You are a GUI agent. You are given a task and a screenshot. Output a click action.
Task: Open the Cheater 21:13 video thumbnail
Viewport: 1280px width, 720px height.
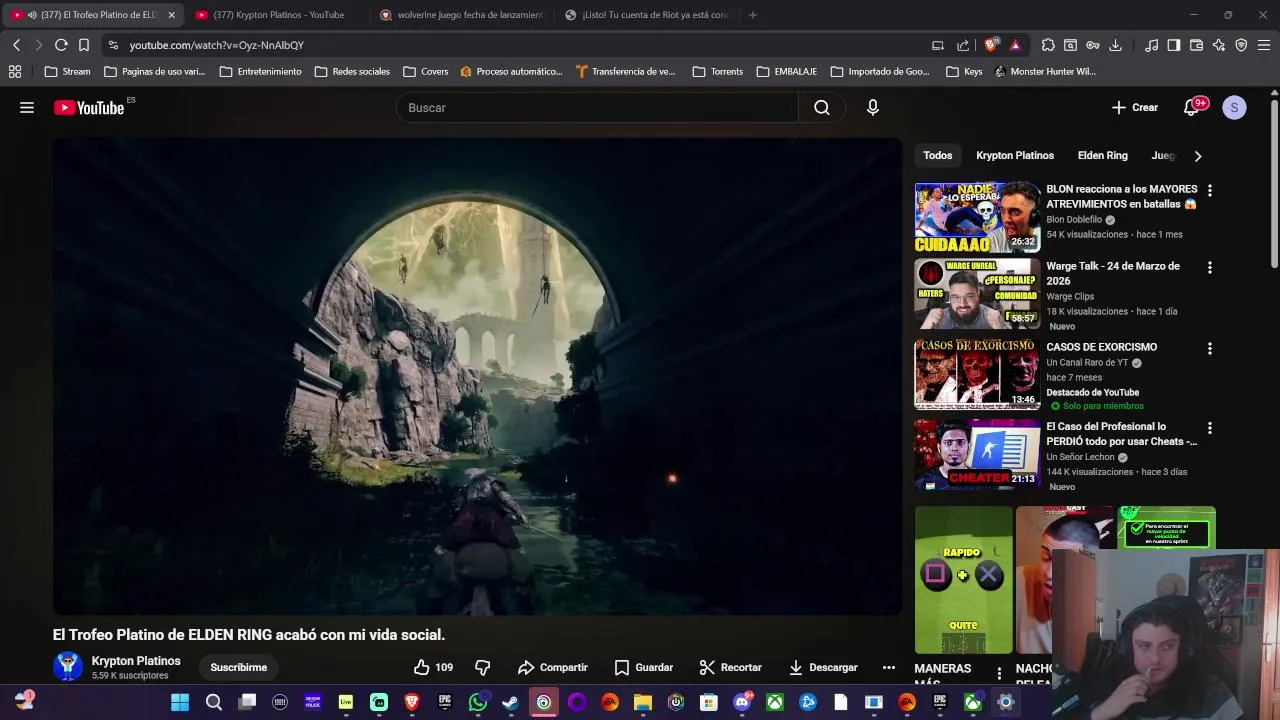click(978, 454)
